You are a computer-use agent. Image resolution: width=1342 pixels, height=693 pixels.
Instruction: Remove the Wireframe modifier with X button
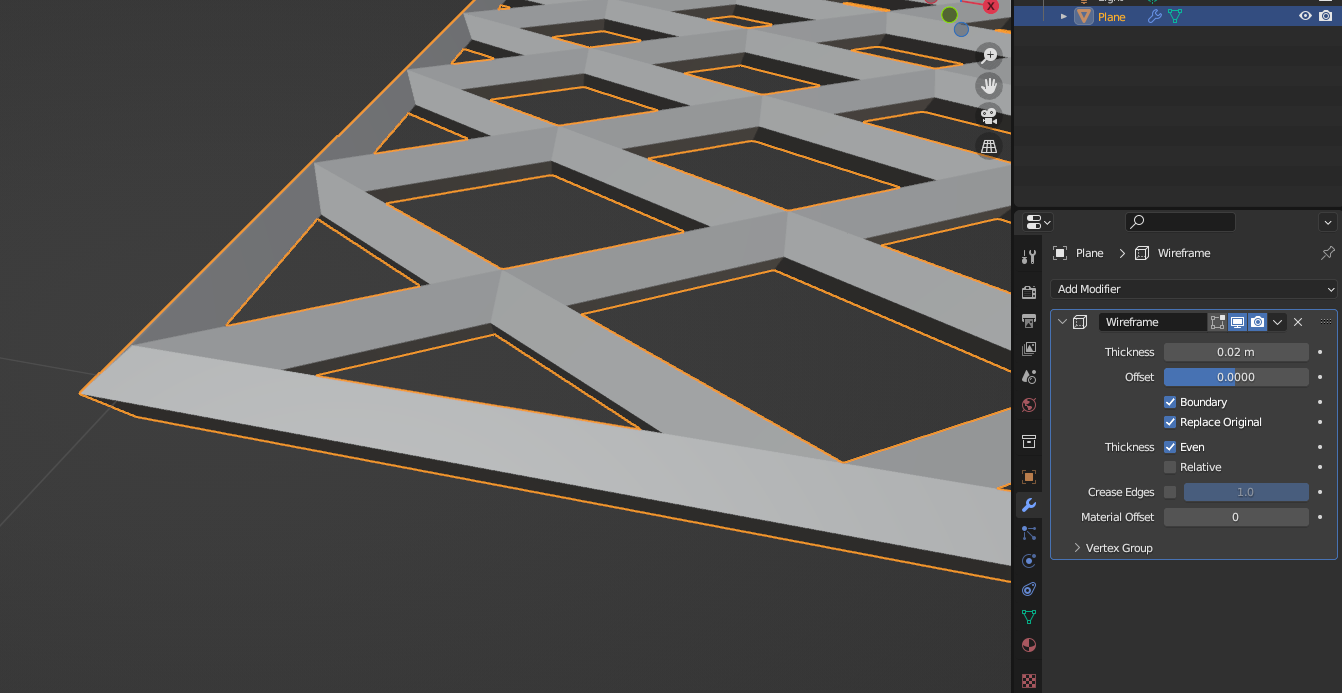[x=1298, y=322]
